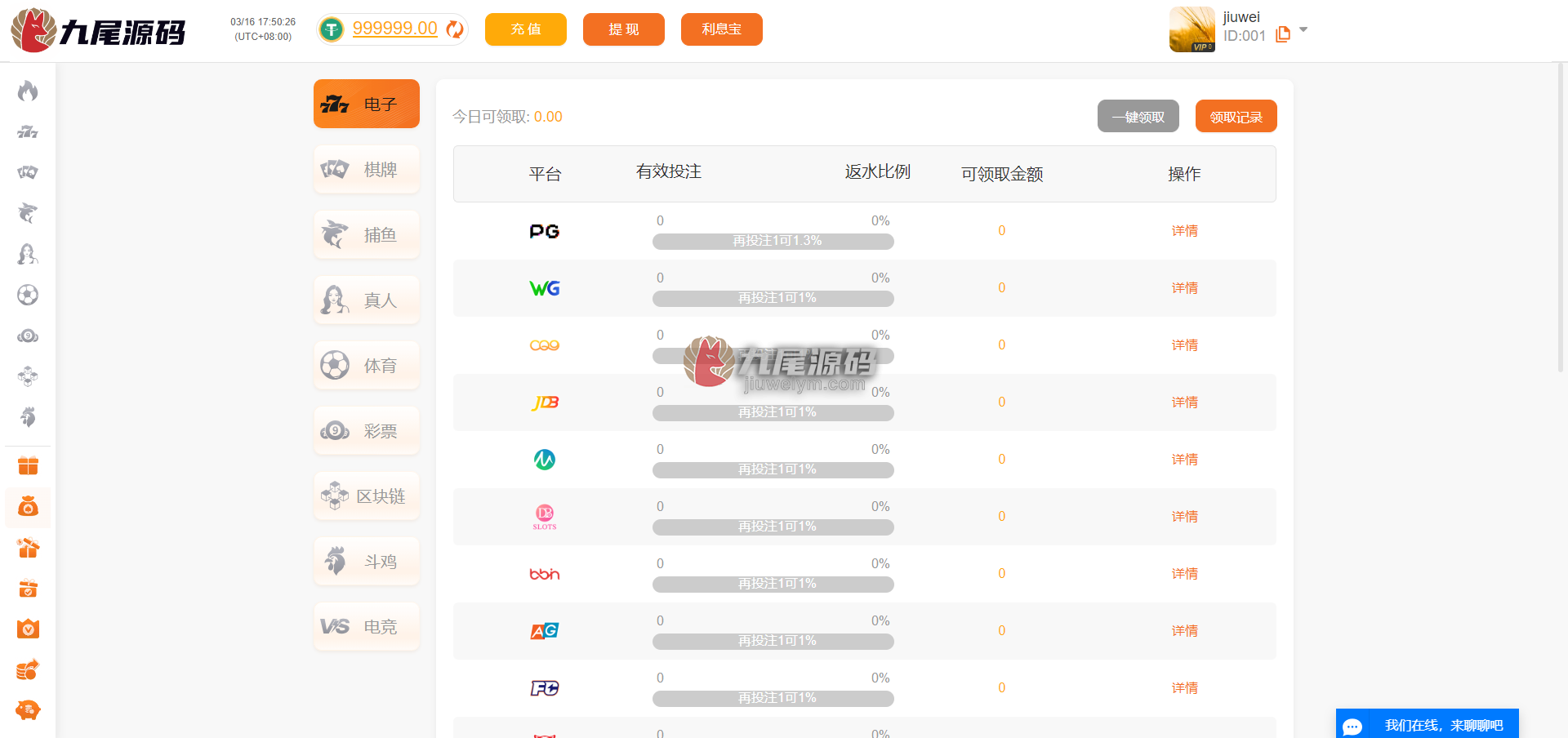Open the online chat bubble widget

click(x=1427, y=724)
